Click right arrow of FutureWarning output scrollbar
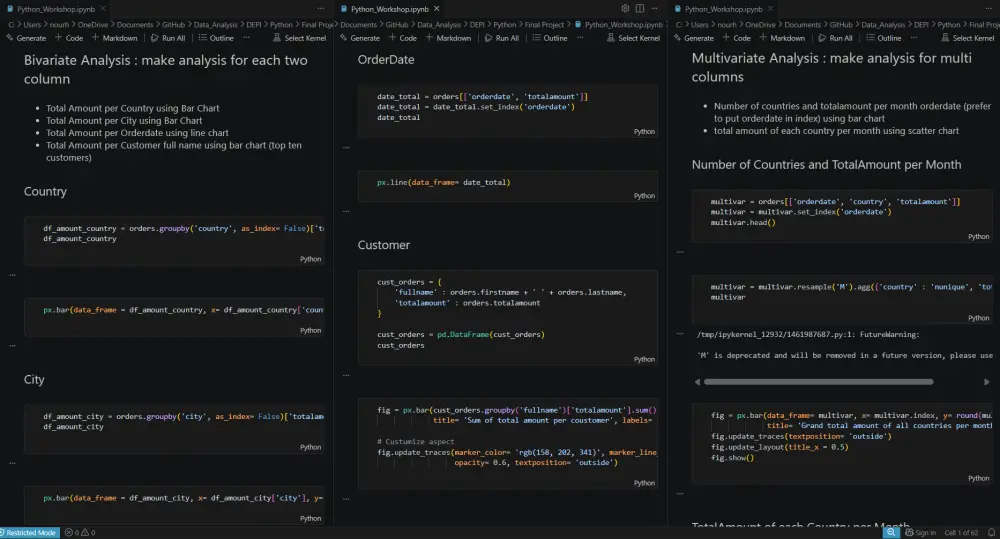This screenshot has width=1000, height=539. pos(987,381)
